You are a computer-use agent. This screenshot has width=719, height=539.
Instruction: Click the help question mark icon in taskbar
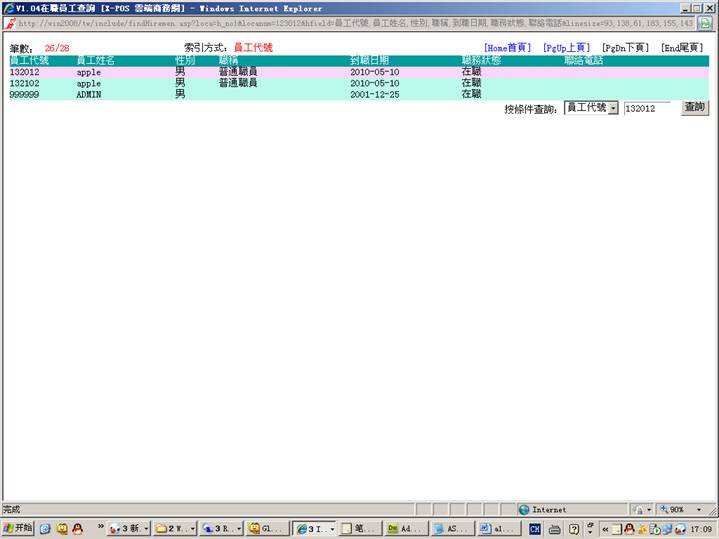click(574, 528)
